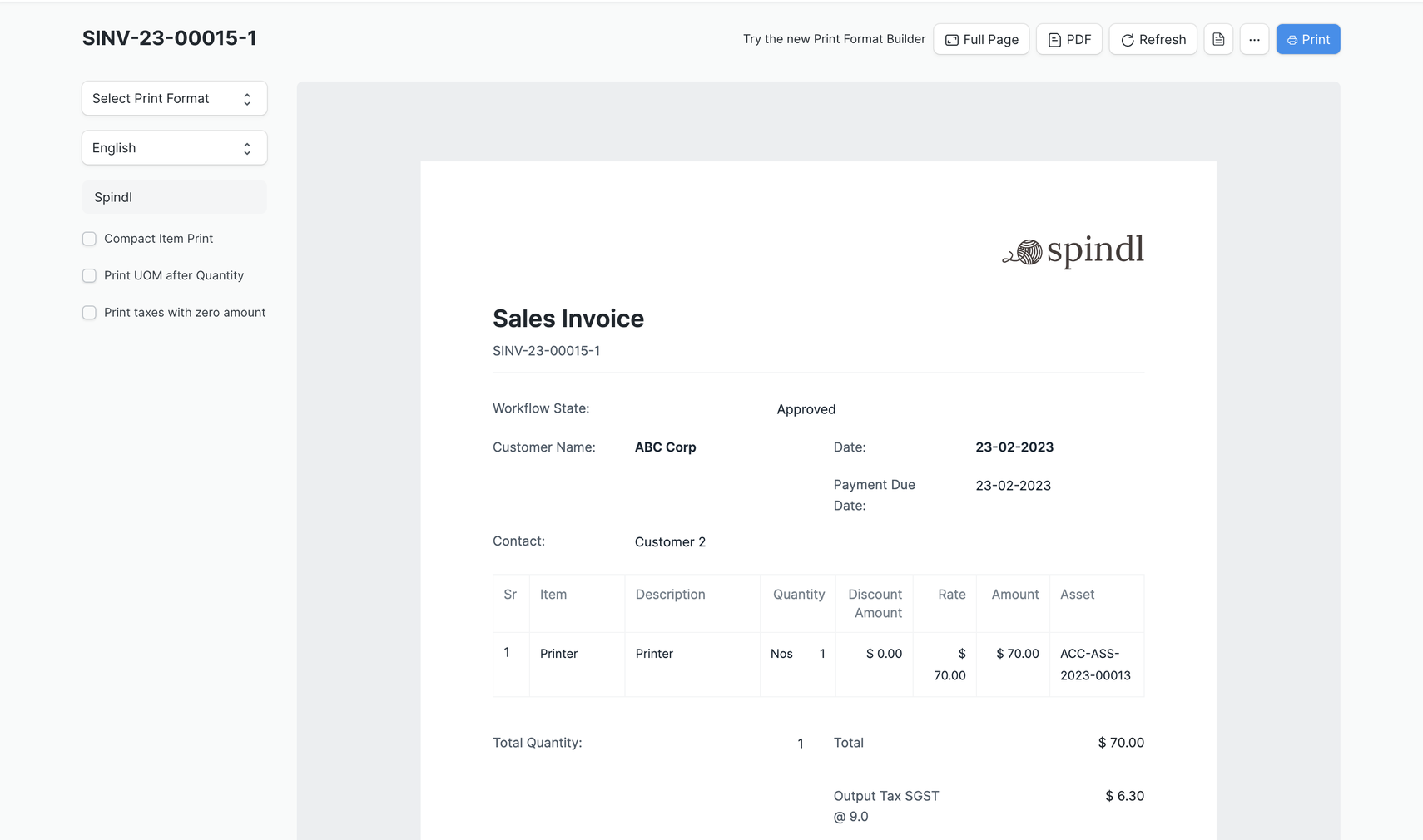Click the ACC-ASS-2023-00013 asset cell
The height and width of the screenshot is (840, 1423).
point(1095,665)
